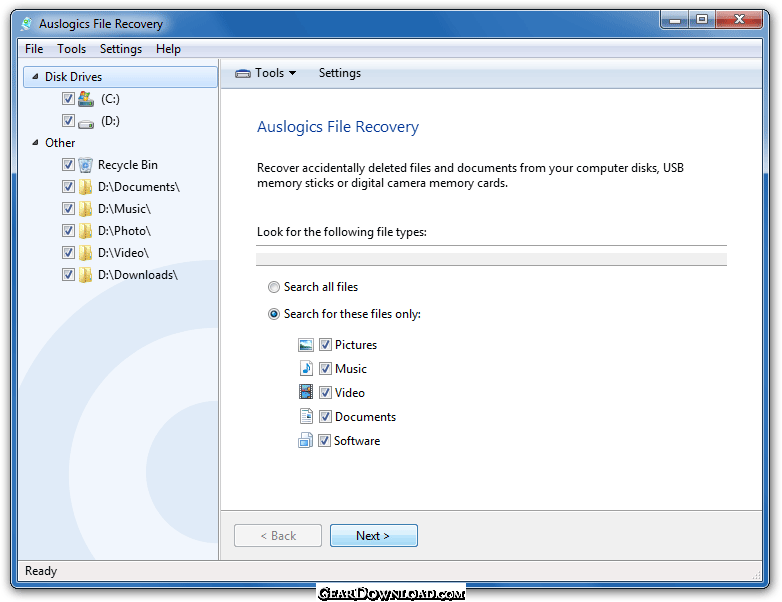This screenshot has height=602, width=782.
Task: Select the Search all files radio button
Action: coord(274,287)
